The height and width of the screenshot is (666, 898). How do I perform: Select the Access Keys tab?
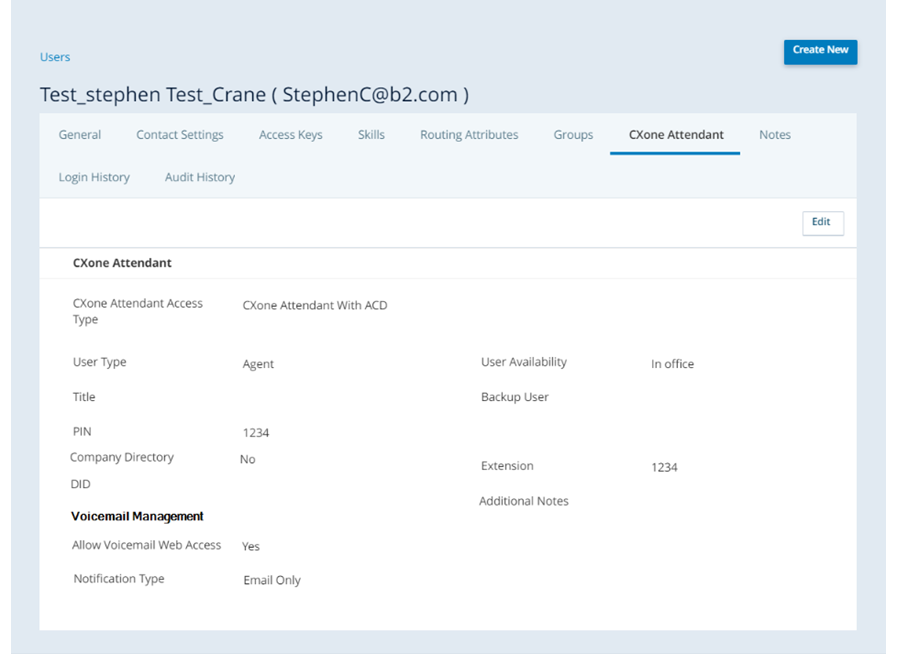pyautogui.click(x=290, y=135)
